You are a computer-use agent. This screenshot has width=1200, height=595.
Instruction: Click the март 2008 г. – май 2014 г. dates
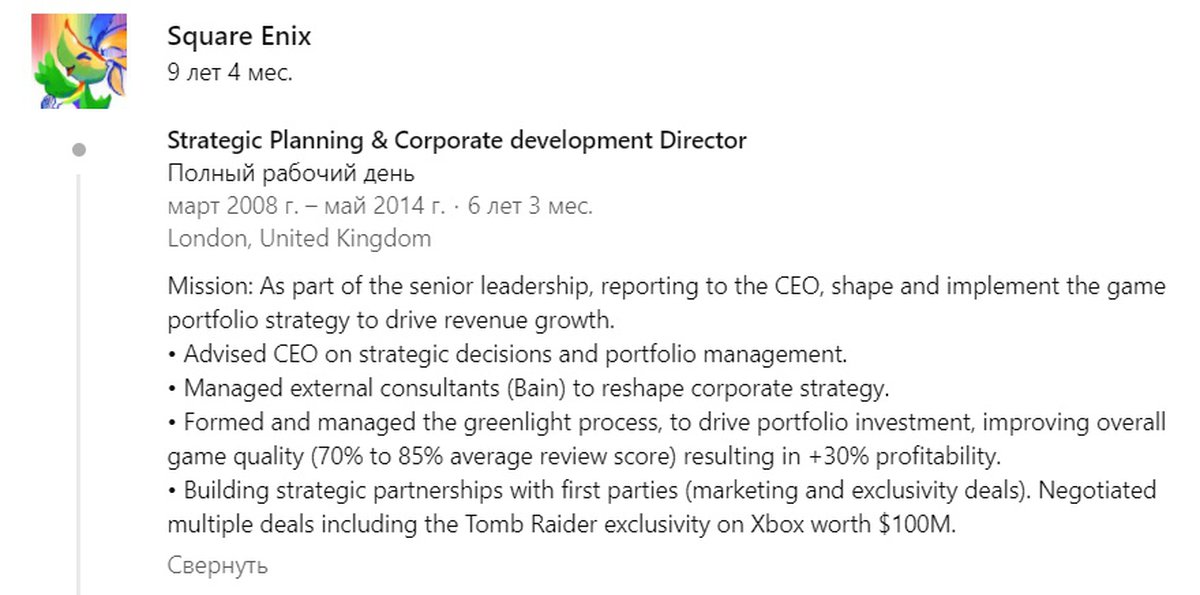[306, 206]
